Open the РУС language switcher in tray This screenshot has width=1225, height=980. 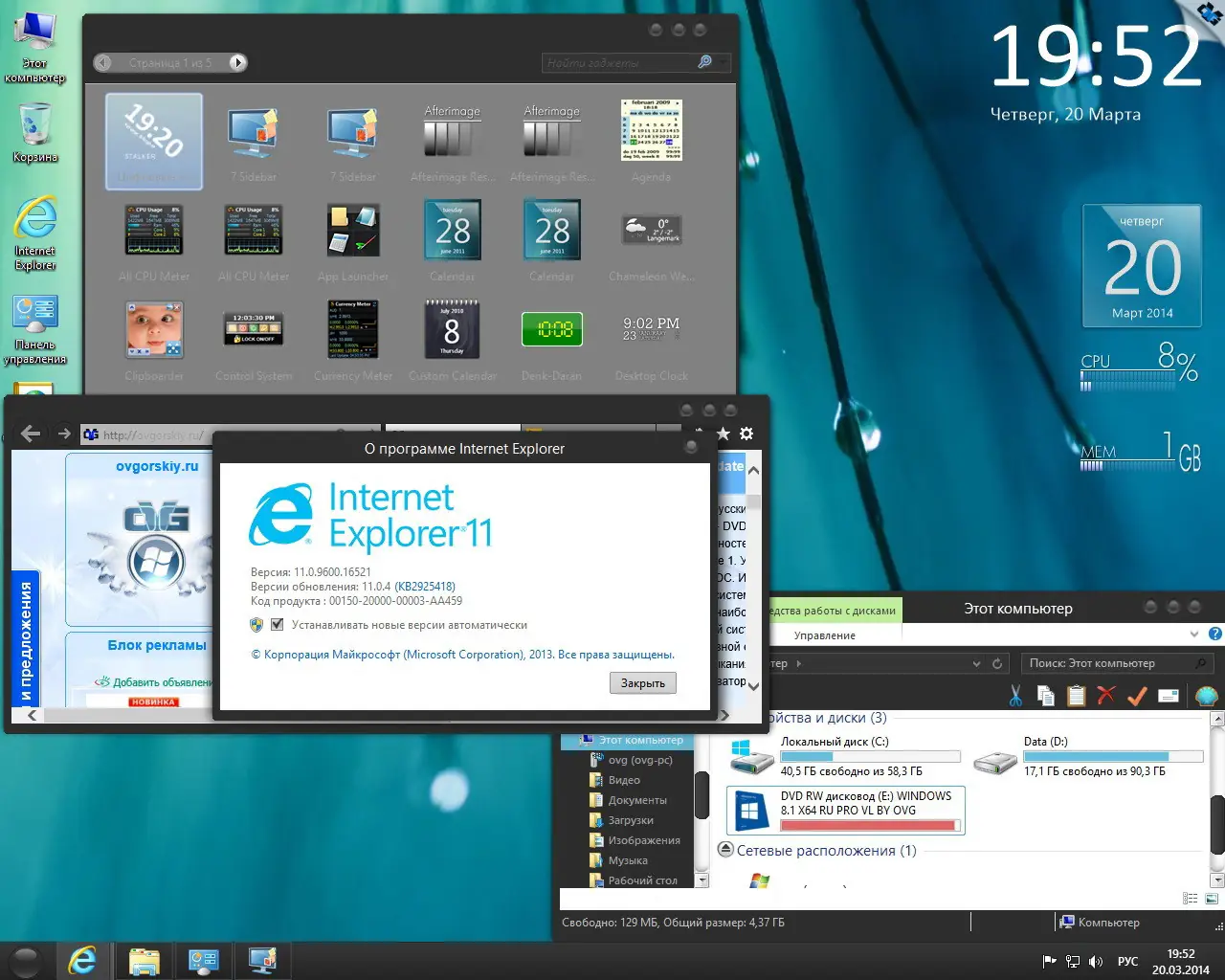(1128, 962)
